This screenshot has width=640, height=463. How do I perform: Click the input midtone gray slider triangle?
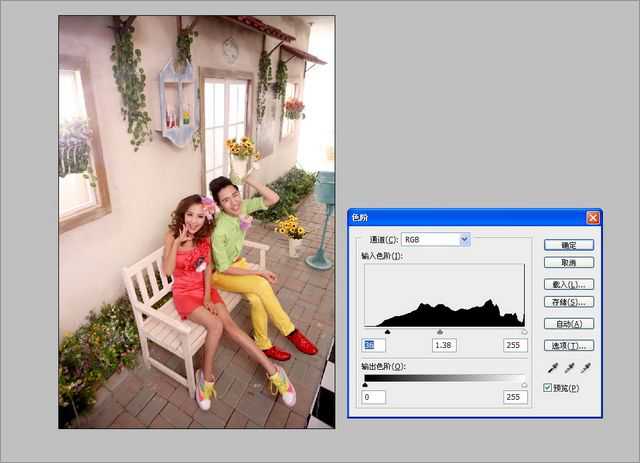(x=439, y=331)
